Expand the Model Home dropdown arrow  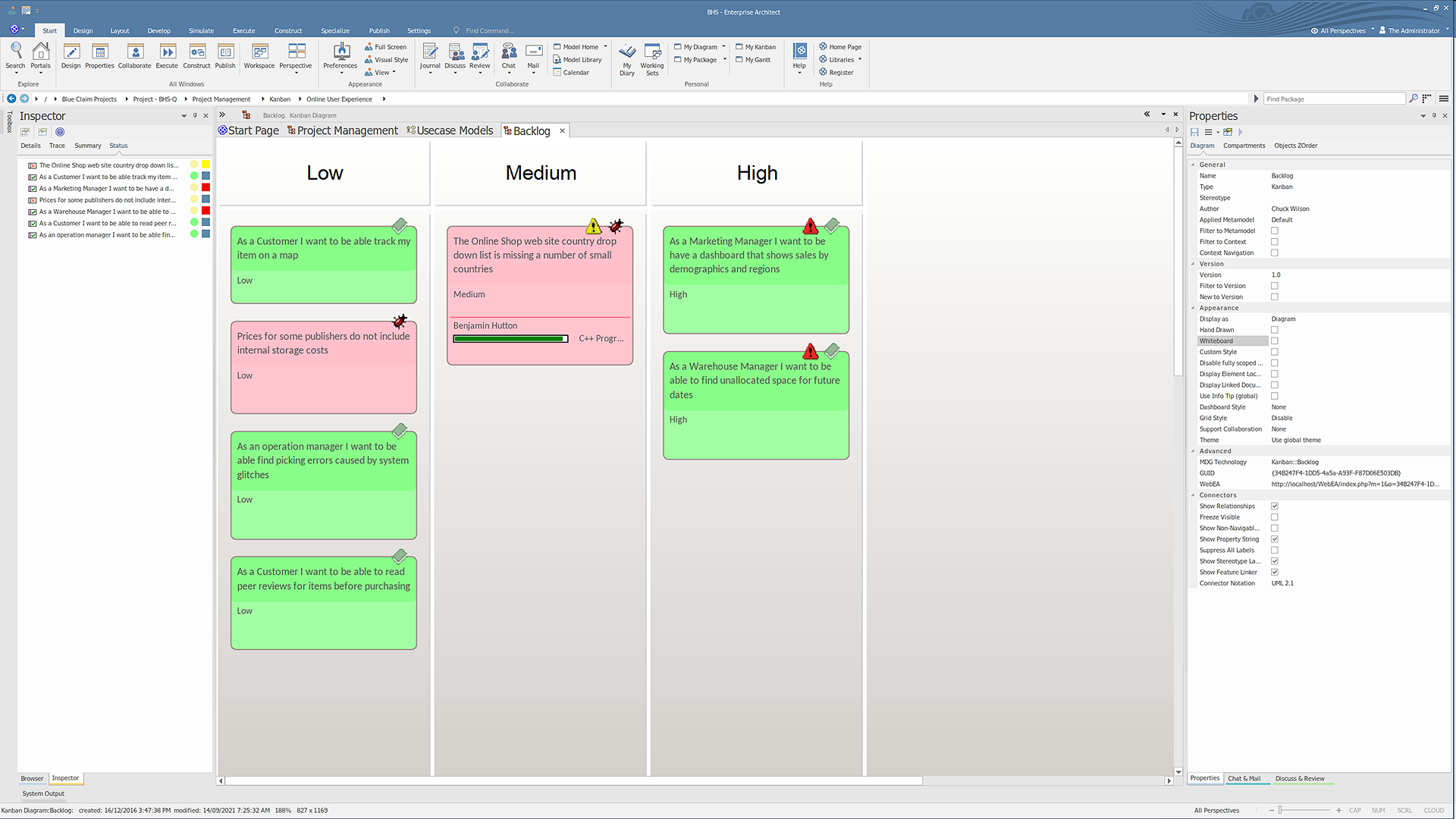(605, 46)
